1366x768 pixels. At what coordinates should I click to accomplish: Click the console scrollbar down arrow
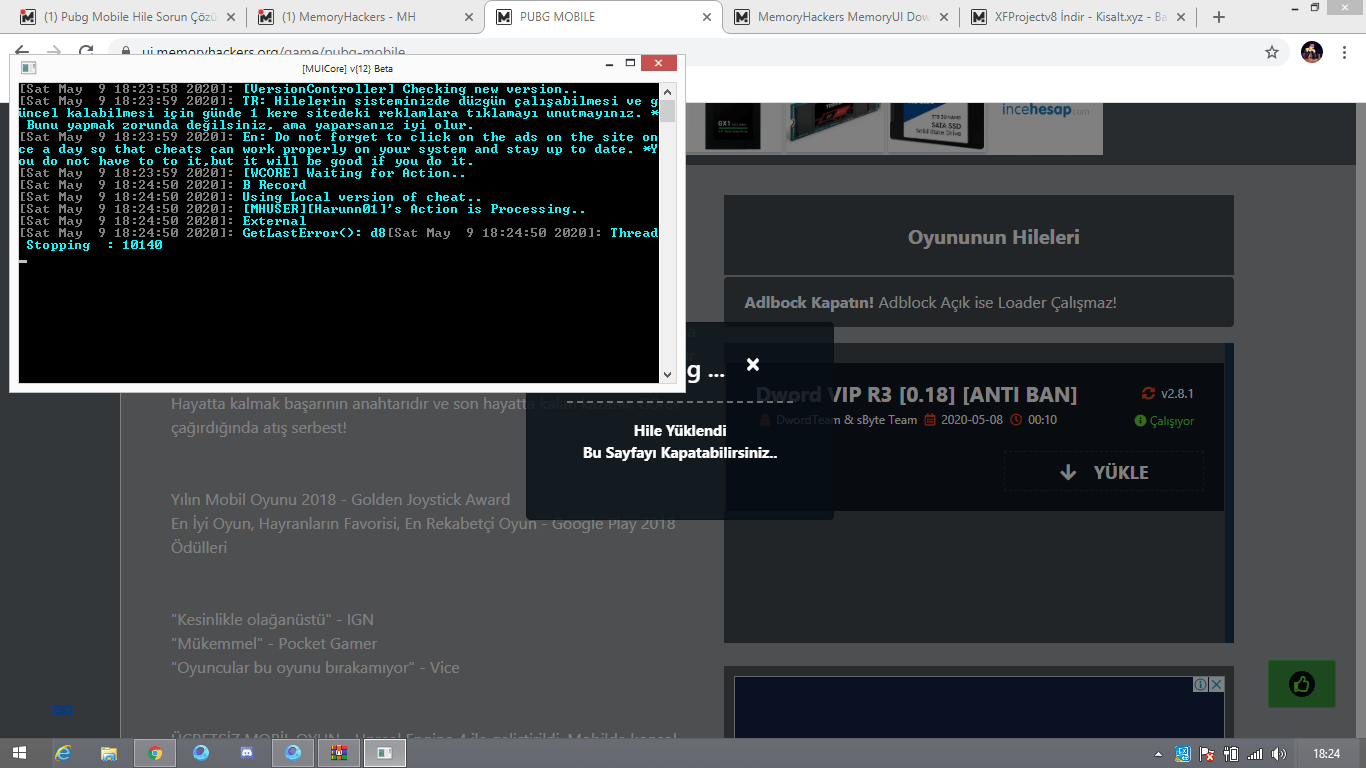click(667, 375)
